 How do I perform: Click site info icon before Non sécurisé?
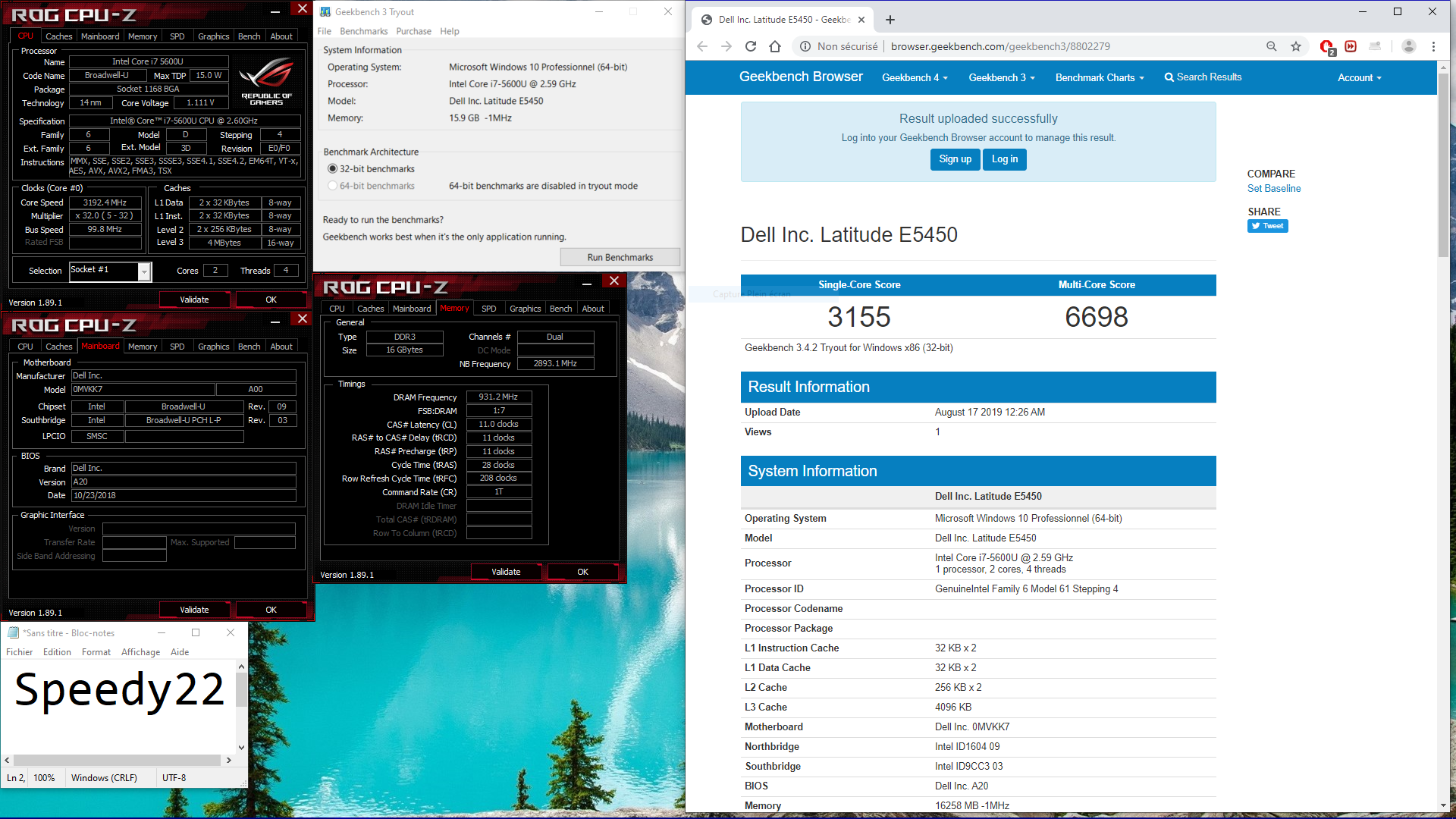[x=805, y=46]
